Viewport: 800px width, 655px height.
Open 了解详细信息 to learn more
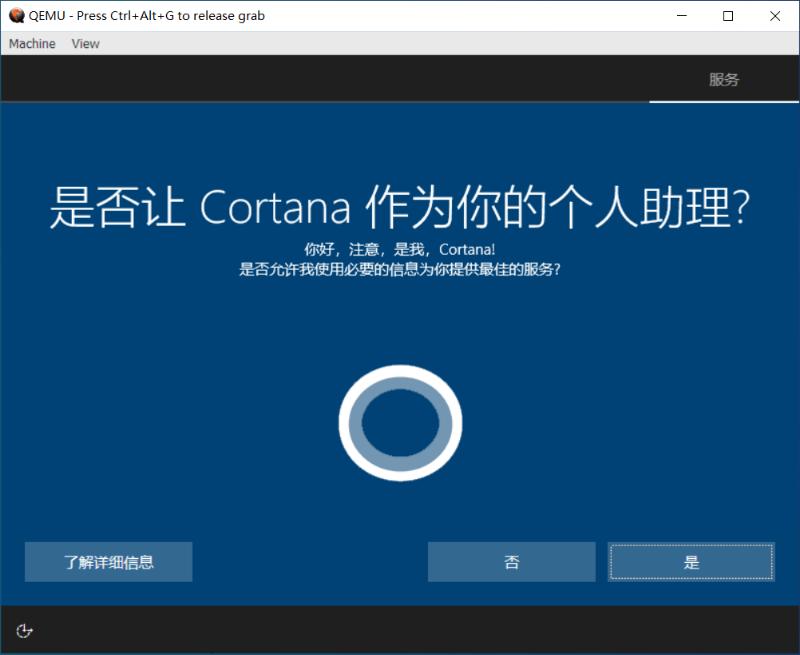108,562
